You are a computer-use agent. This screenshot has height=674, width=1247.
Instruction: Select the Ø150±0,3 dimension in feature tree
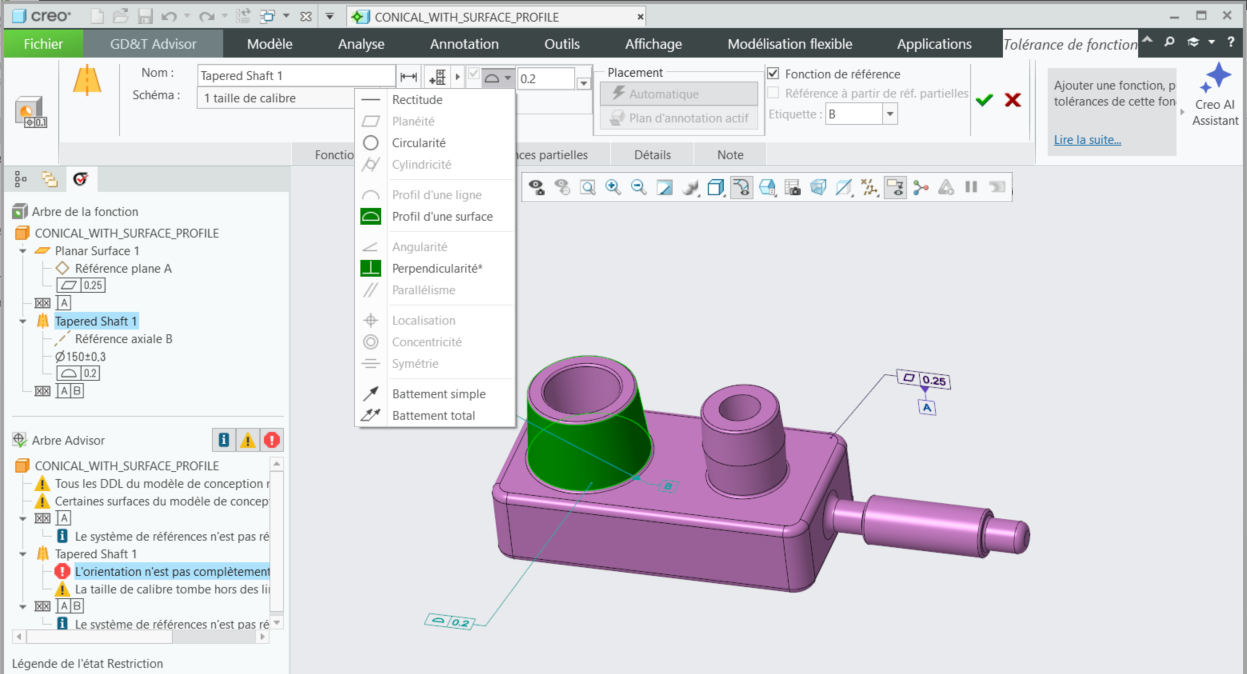[x=81, y=357]
